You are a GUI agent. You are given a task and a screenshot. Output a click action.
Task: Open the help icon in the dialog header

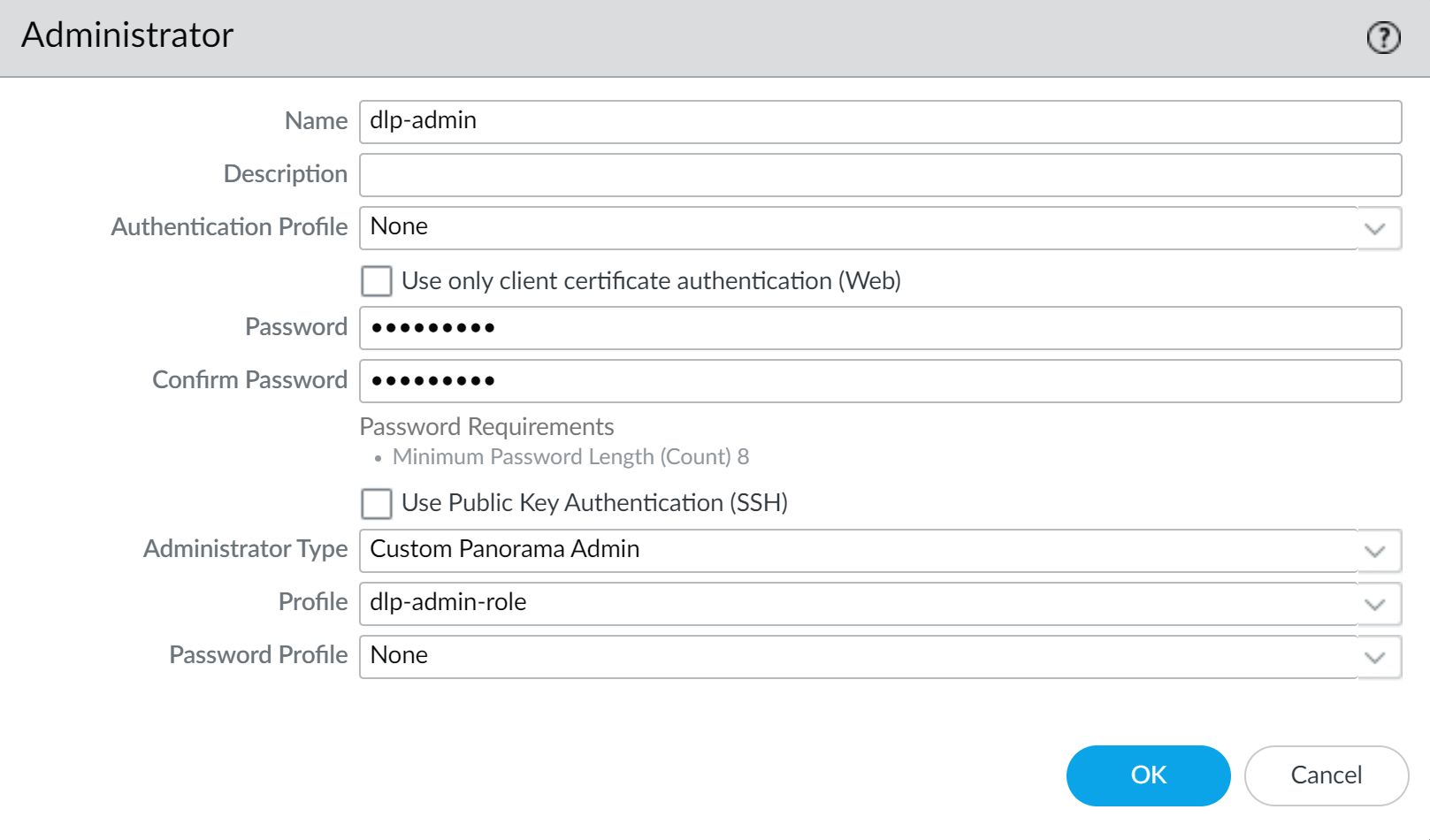(1383, 37)
